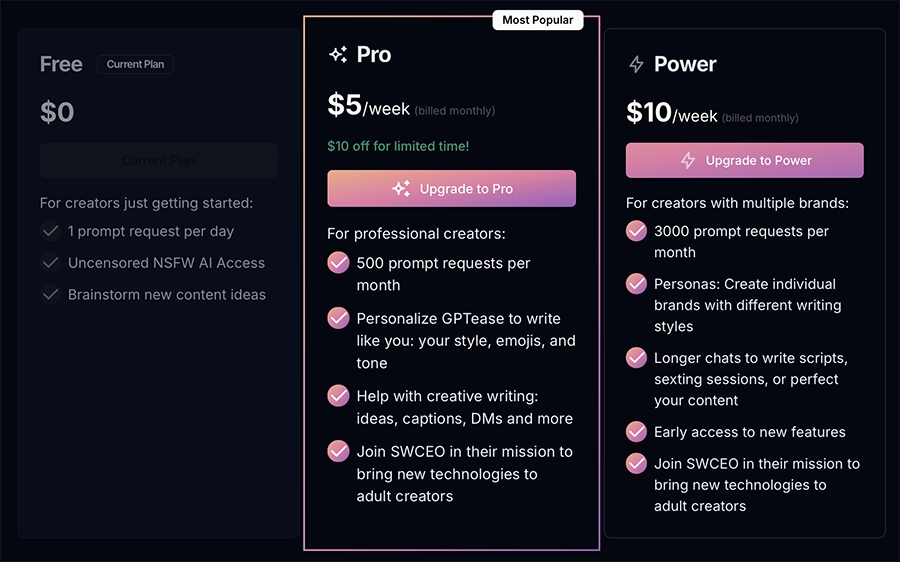Viewport: 900px width, 562px height.
Task: Click the sparkle icon beside Pro heading
Action: point(338,55)
